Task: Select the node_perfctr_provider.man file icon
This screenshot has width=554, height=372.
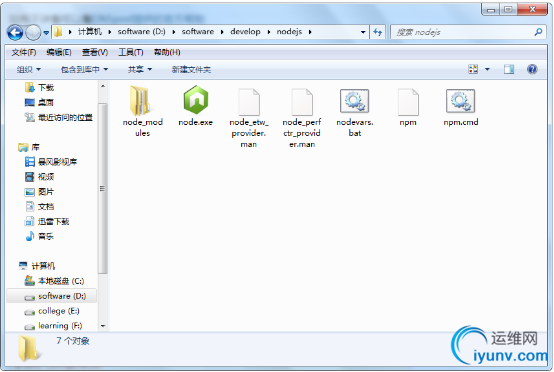Action: [302, 102]
